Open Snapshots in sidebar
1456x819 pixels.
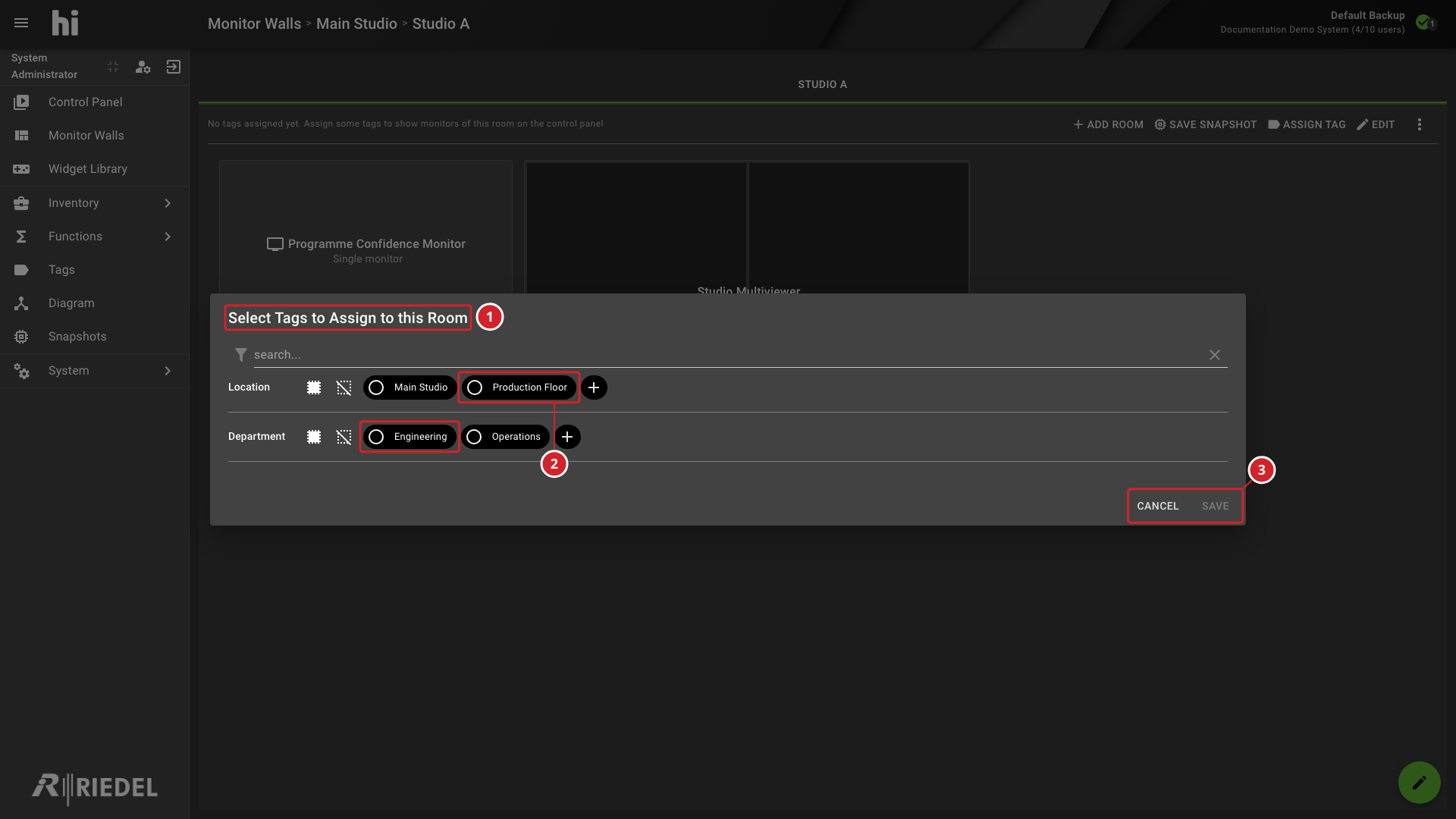pyautogui.click(x=94, y=337)
